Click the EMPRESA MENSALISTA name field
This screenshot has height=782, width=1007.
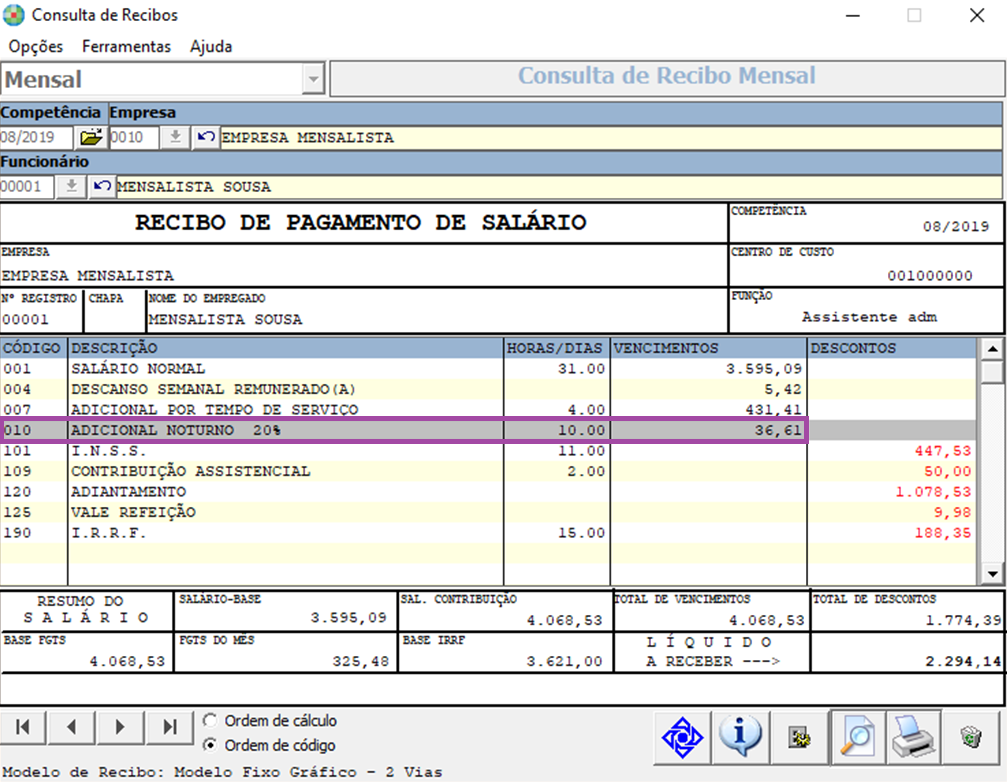611,137
